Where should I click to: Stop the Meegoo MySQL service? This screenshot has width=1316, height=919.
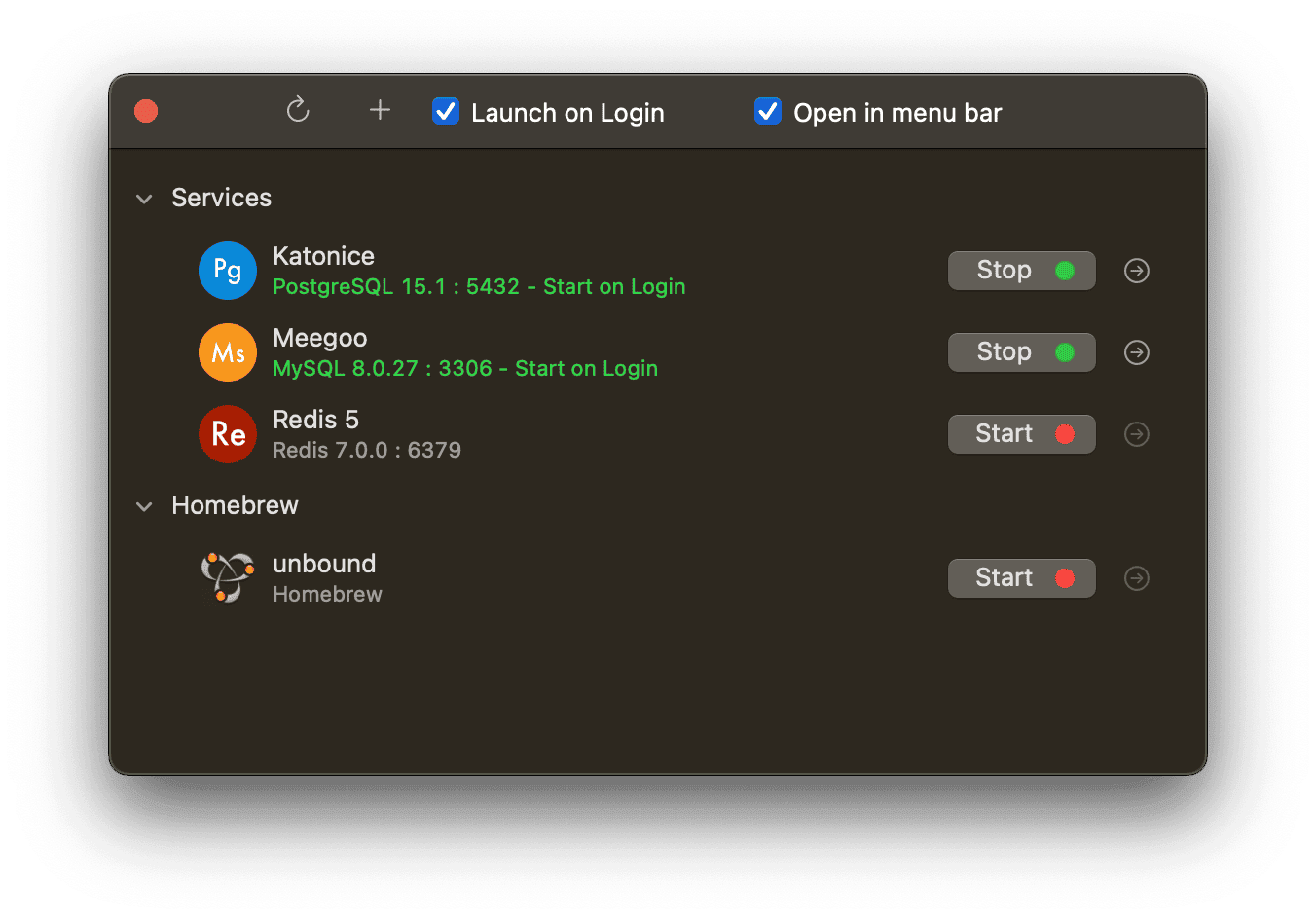point(1022,352)
